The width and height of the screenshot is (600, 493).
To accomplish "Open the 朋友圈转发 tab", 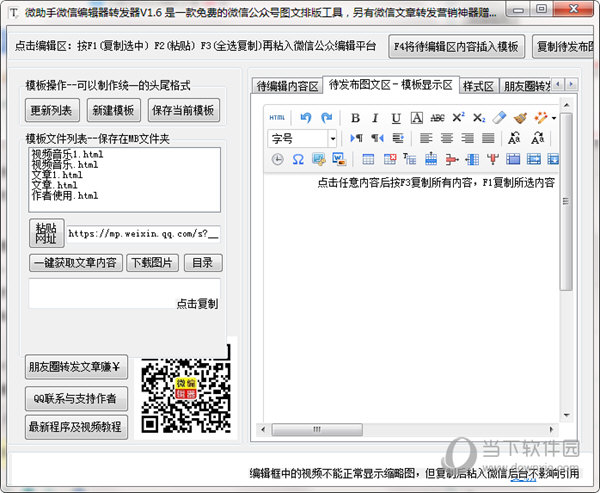I will 527,87.
